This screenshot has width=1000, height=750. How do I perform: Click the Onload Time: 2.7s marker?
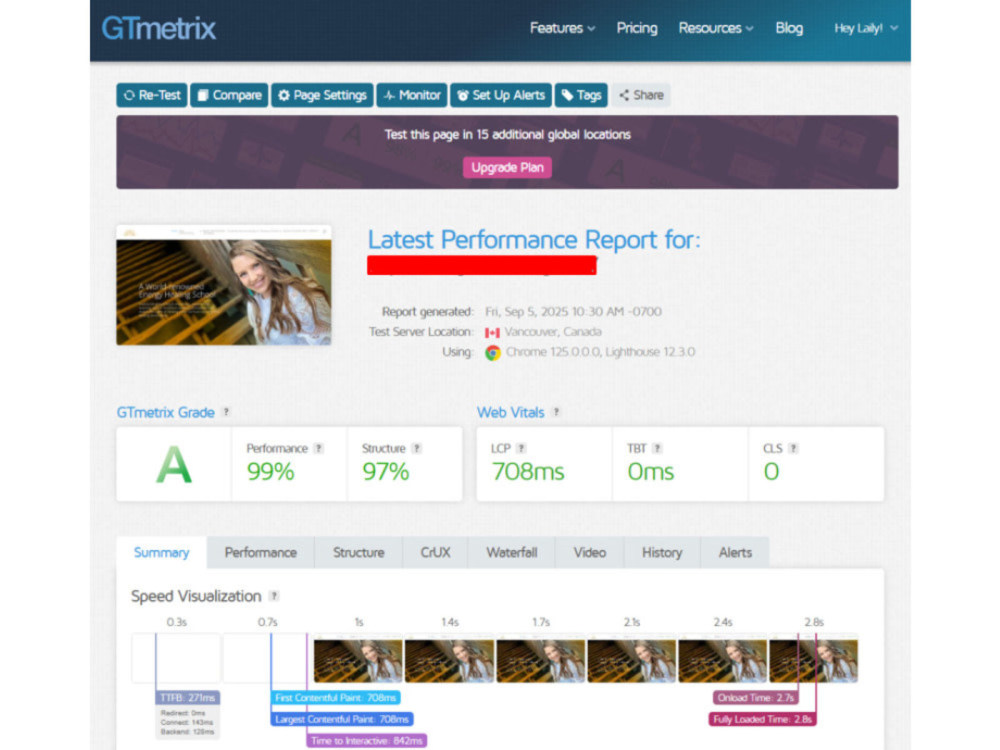click(x=756, y=698)
